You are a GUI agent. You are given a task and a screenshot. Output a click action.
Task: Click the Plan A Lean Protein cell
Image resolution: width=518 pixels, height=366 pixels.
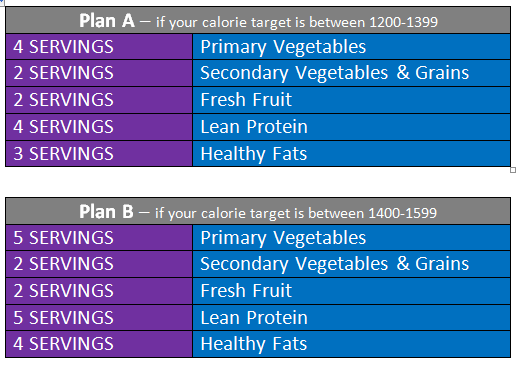[x=351, y=127]
